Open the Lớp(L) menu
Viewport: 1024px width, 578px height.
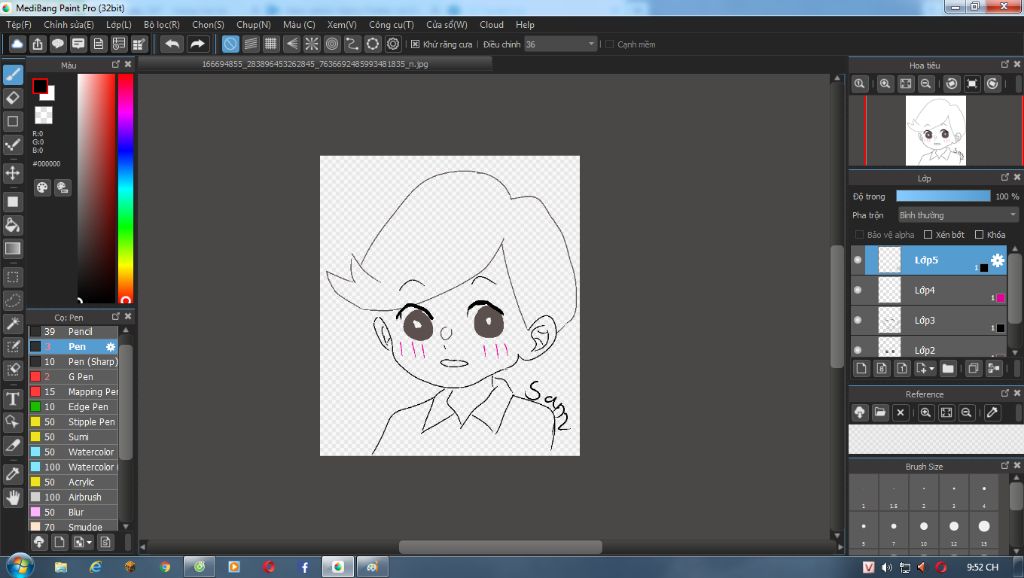point(119,25)
